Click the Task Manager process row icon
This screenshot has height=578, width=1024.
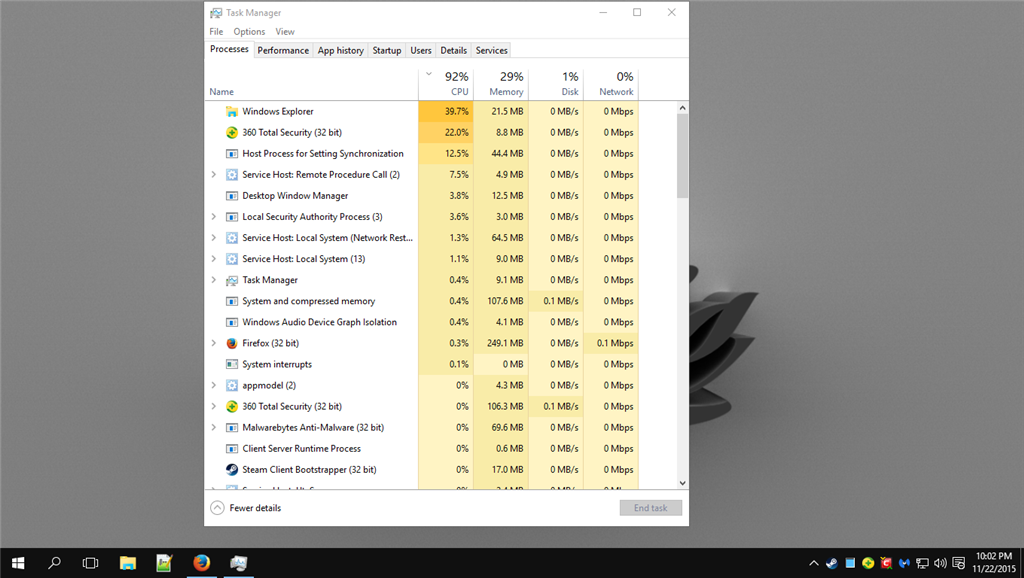pos(232,280)
